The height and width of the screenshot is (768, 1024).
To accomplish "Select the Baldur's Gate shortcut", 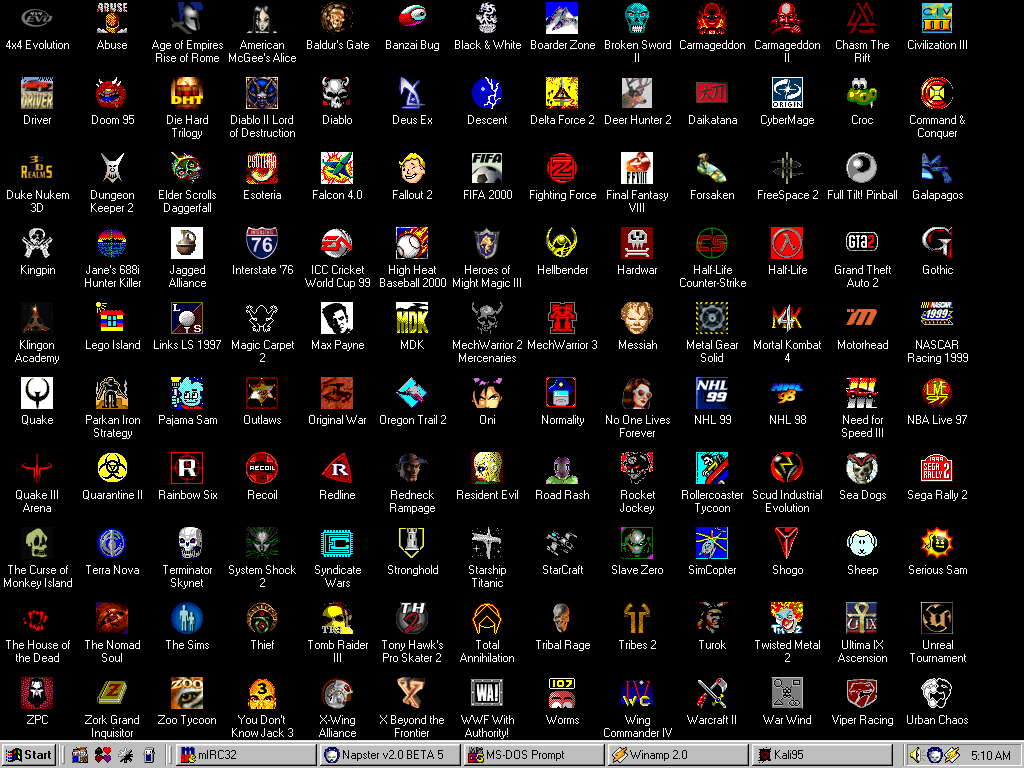I will pos(337,18).
